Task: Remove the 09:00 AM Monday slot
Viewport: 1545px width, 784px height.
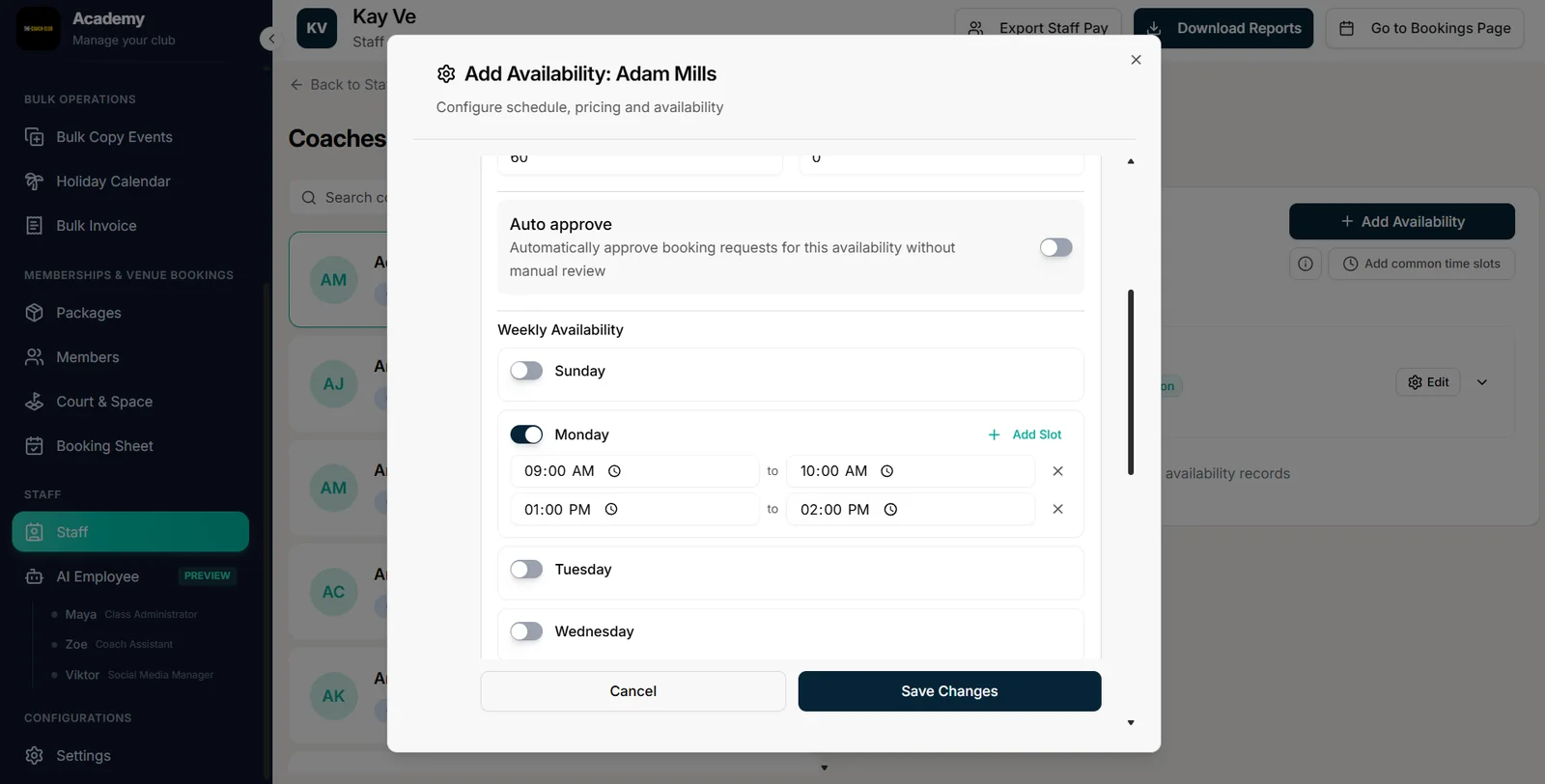Action: [1057, 471]
